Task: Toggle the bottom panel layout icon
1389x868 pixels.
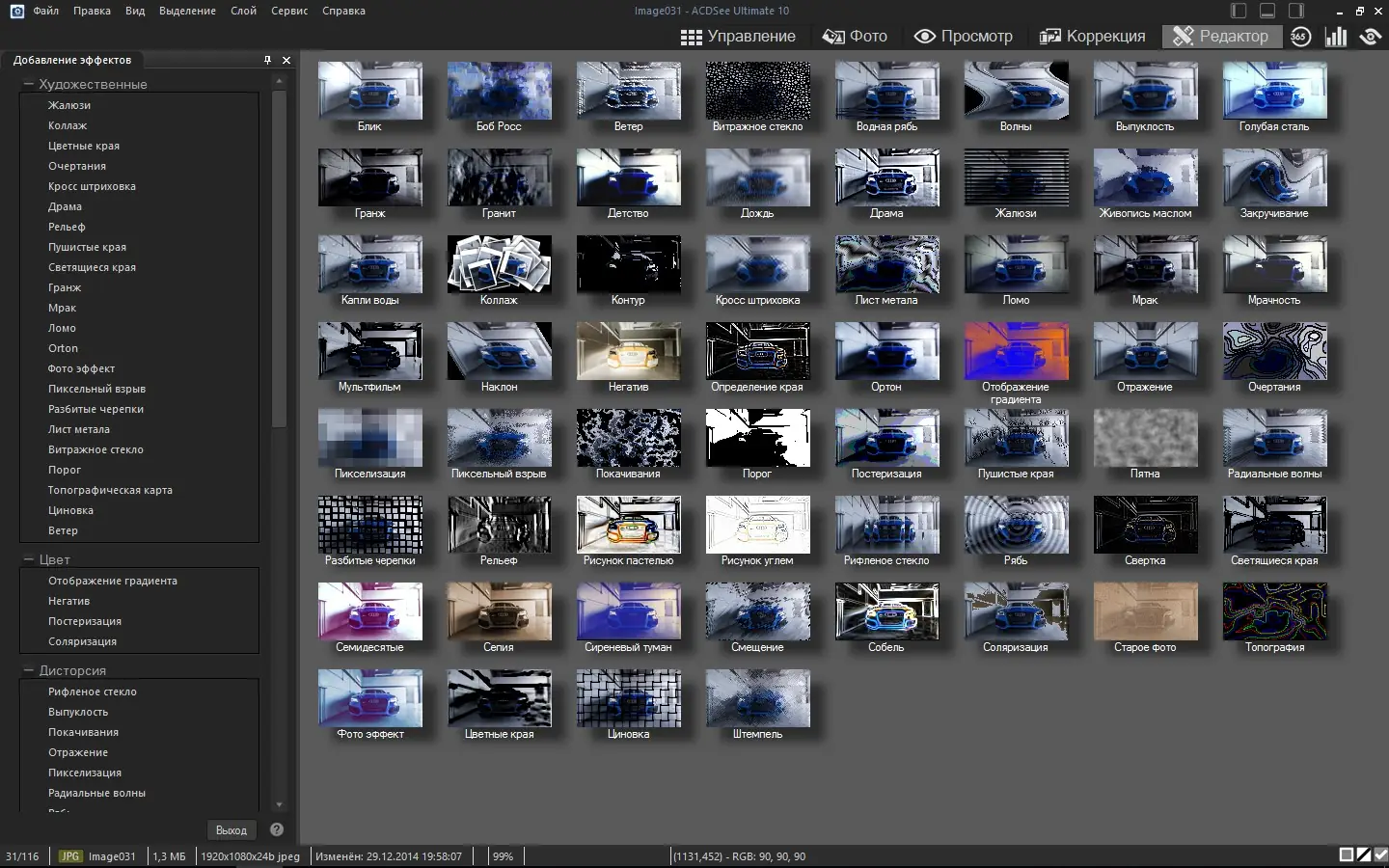Action: (1268, 11)
